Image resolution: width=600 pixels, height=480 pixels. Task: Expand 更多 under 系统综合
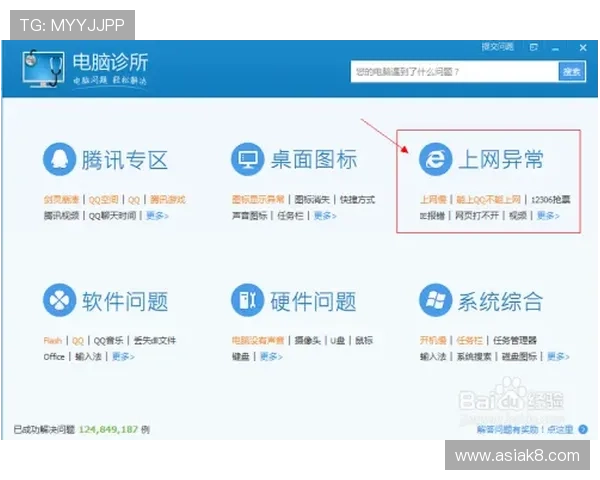click(x=558, y=356)
